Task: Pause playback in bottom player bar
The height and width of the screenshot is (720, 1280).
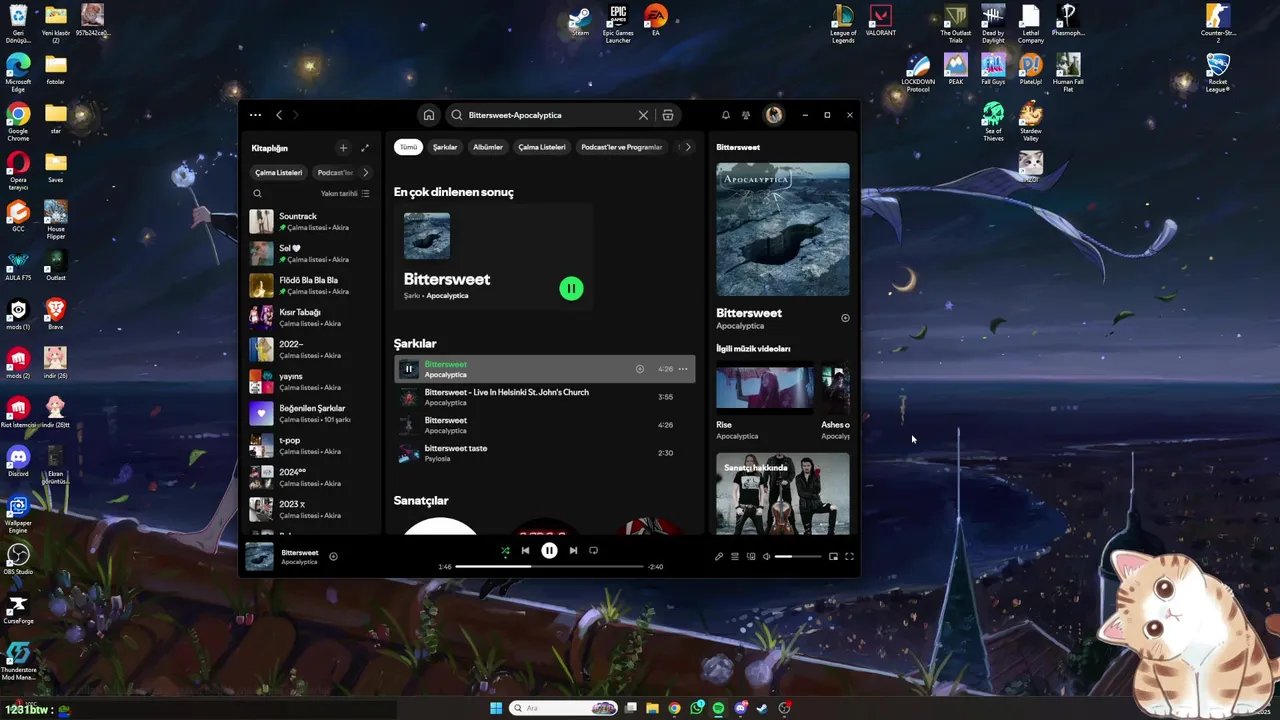Action: coord(549,550)
